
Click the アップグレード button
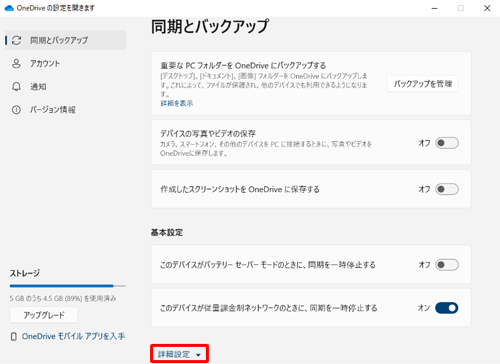[x=44, y=315]
